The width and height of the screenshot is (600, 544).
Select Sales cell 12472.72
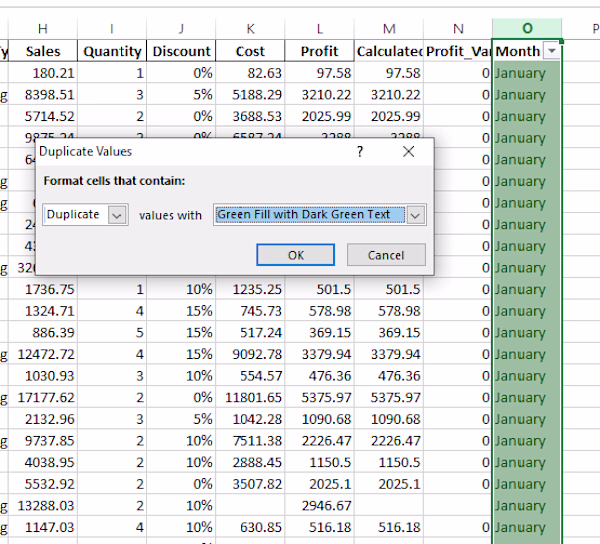[x=43, y=354]
